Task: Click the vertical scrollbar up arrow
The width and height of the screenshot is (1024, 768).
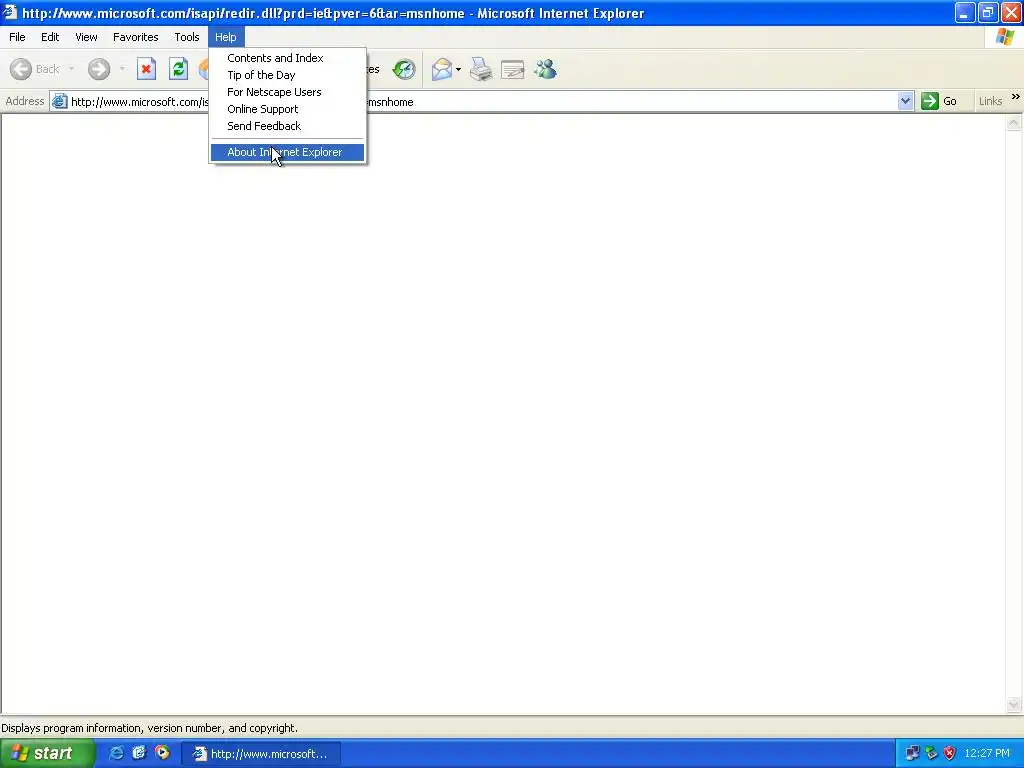Action: (x=1014, y=123)
